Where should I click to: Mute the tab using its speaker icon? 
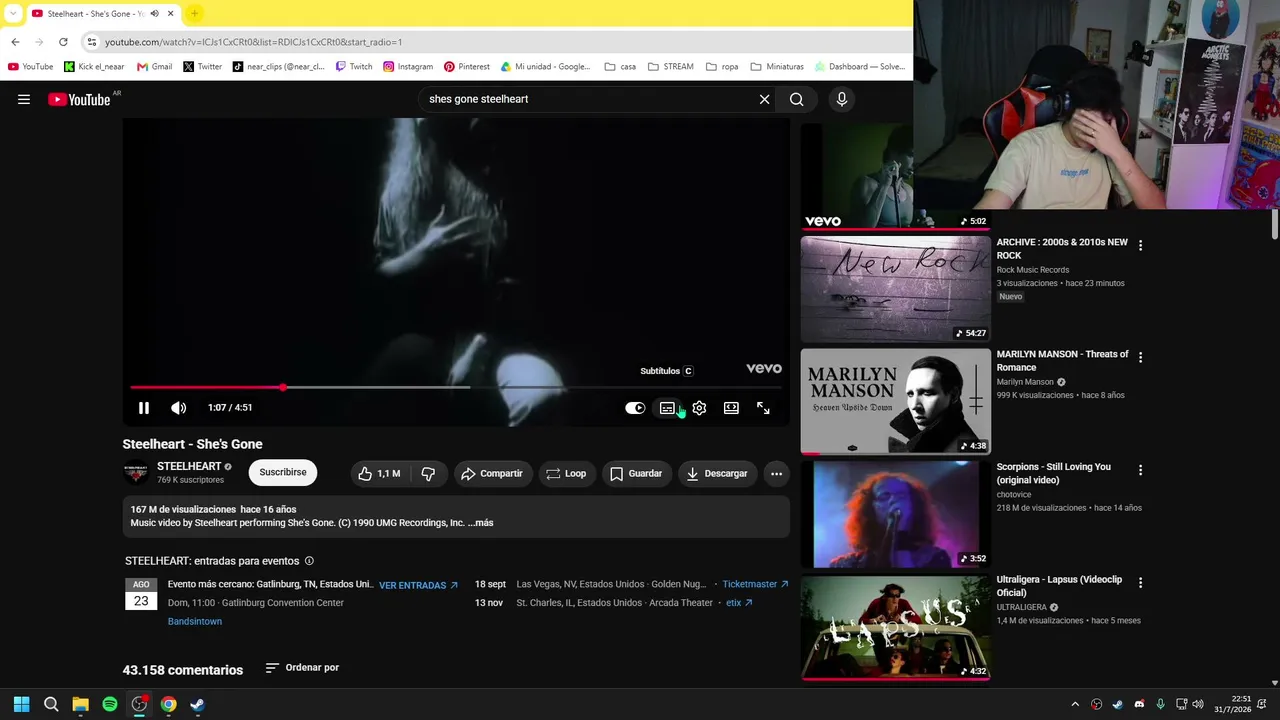(x=154, y=13)
